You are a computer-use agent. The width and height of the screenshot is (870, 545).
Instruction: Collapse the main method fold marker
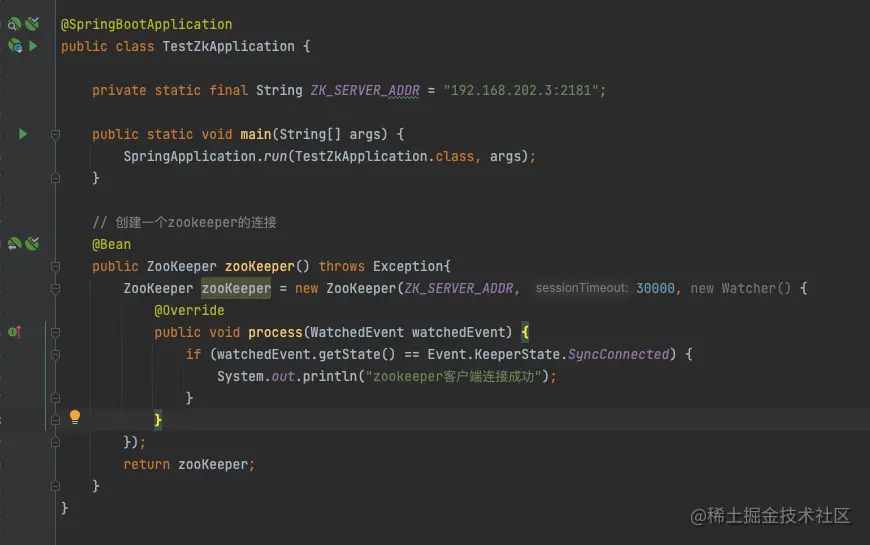pyautogui.click(x=55, y=134)
